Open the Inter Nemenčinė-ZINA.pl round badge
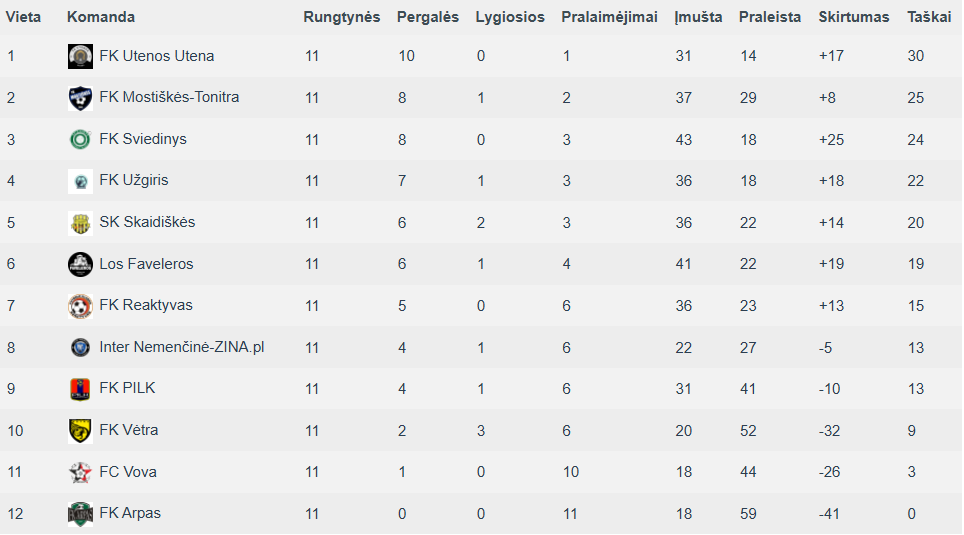The image size is (964, 535). 81,347
